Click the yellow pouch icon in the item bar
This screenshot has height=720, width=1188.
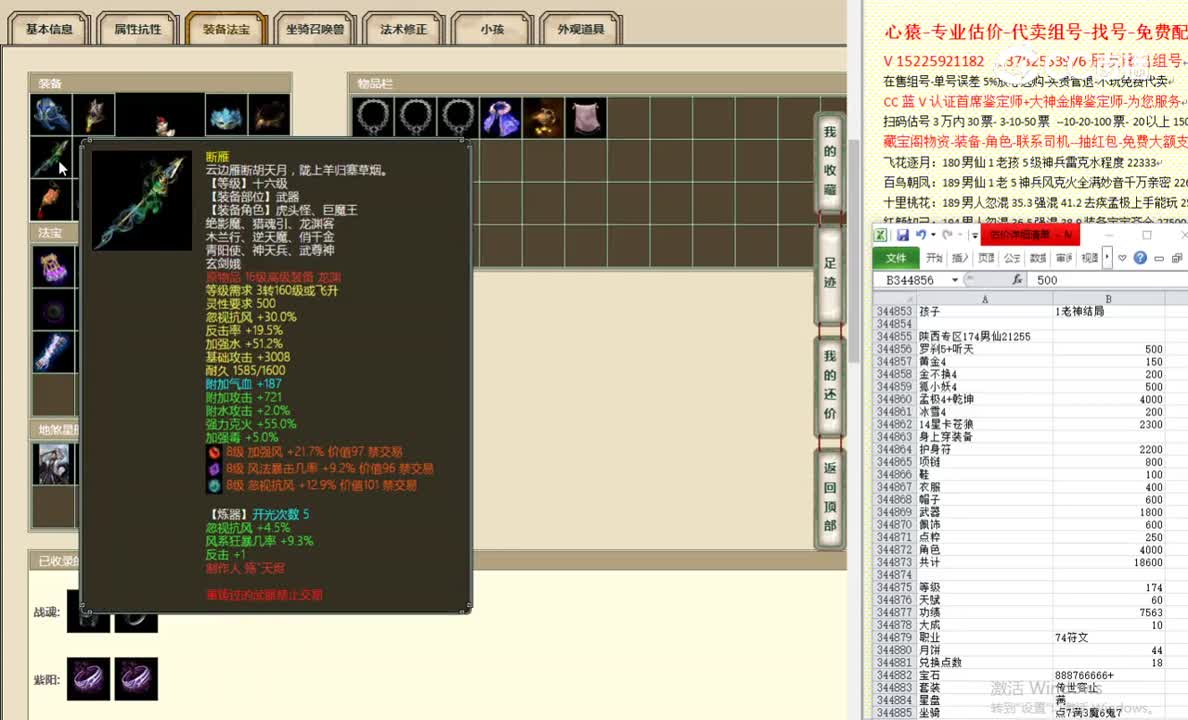[546, 117]
